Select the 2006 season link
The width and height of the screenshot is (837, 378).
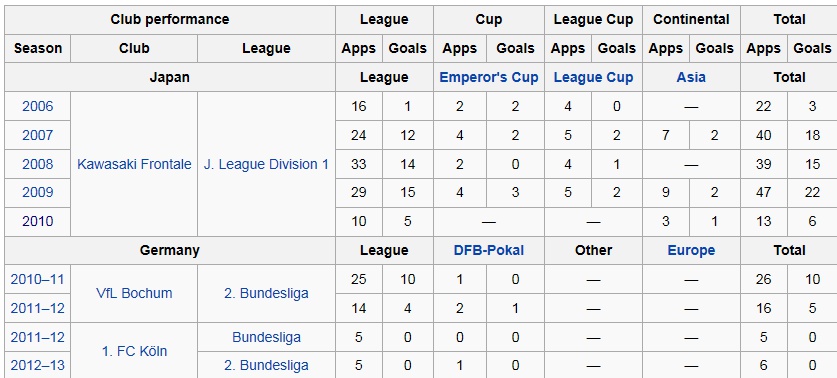coord(37,106)
